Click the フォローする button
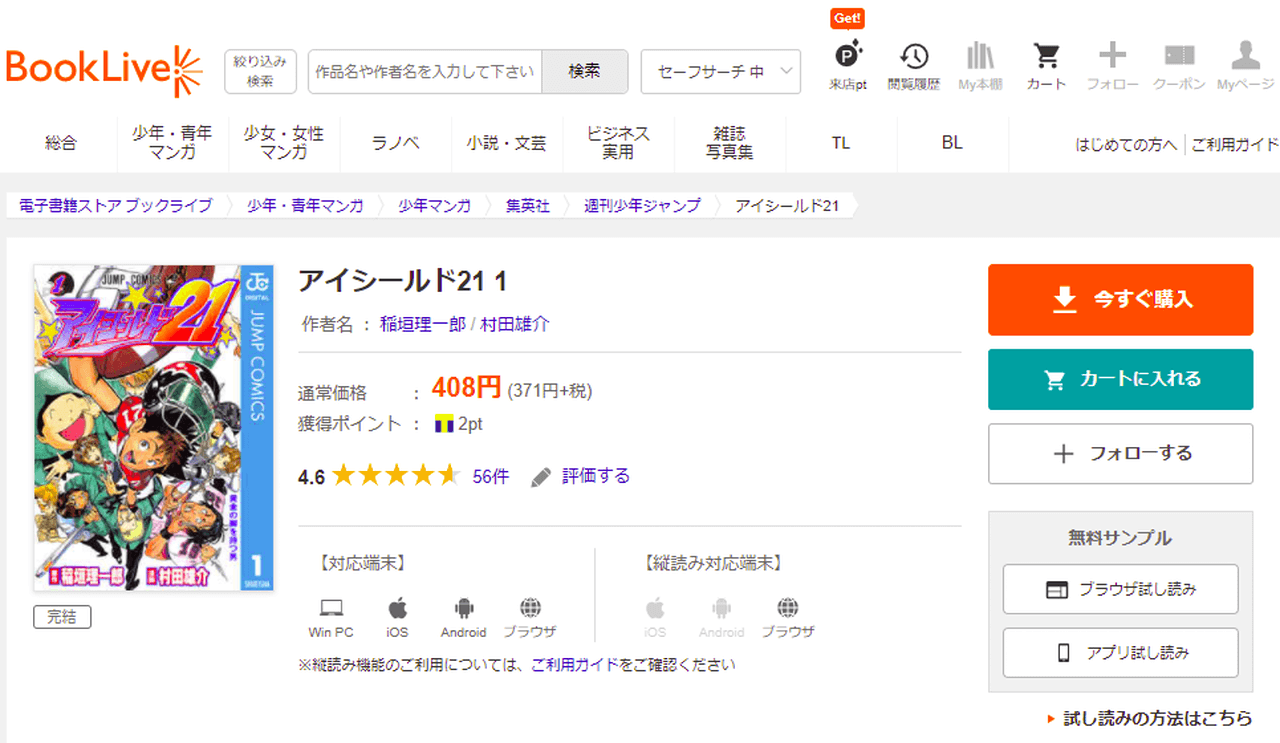The height and width of the screenshot is (743, 1280). [1120, 454]
